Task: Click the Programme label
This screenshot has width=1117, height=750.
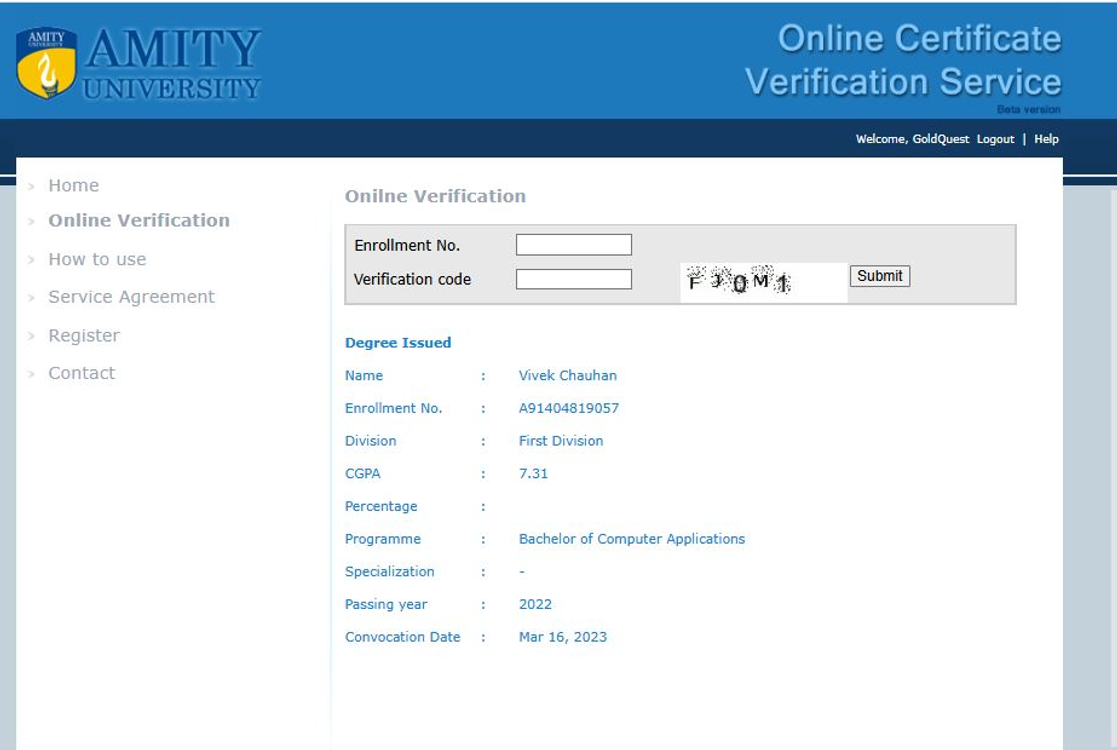Action: pyautogui.click(x=383, y=539)
